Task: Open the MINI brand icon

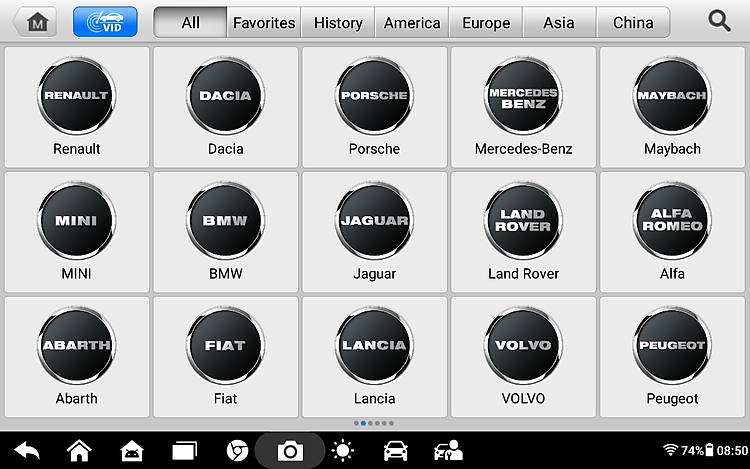Action: (x=77, y=221)
